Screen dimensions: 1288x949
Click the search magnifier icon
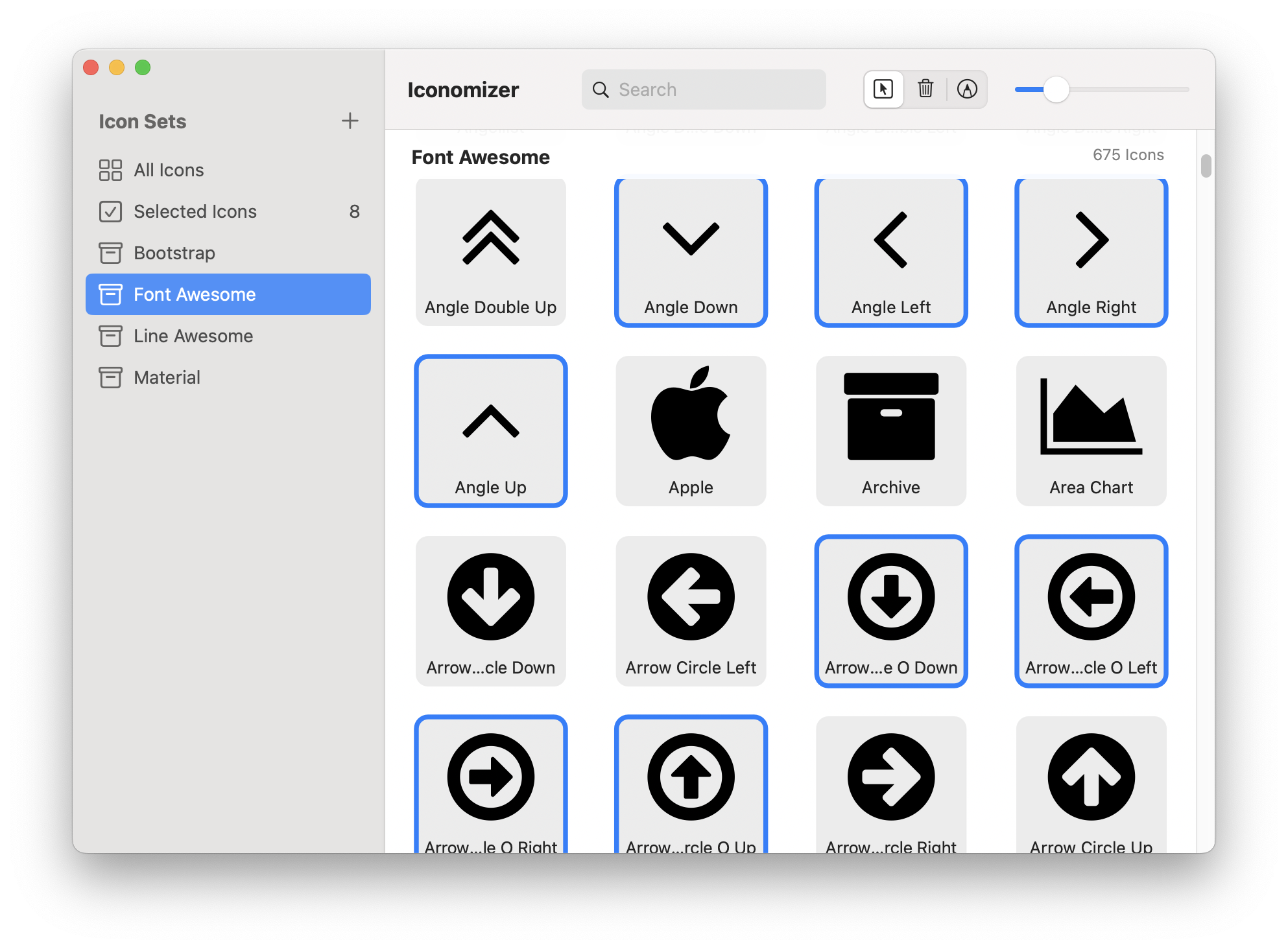(601, 89)
